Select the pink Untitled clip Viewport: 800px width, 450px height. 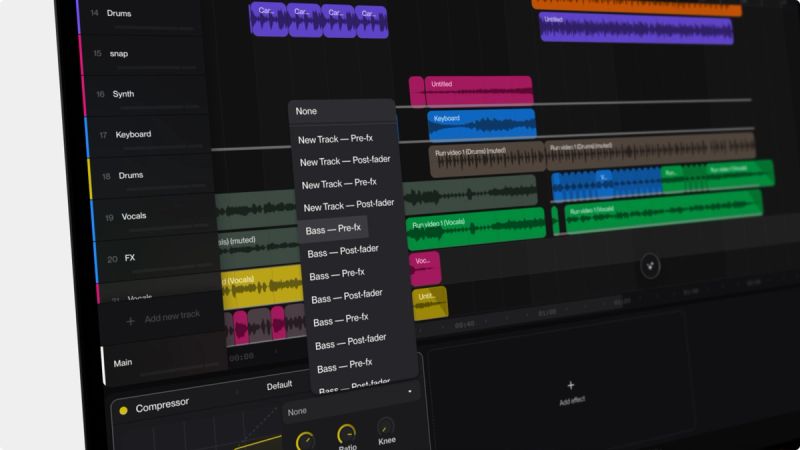point(479,91)
